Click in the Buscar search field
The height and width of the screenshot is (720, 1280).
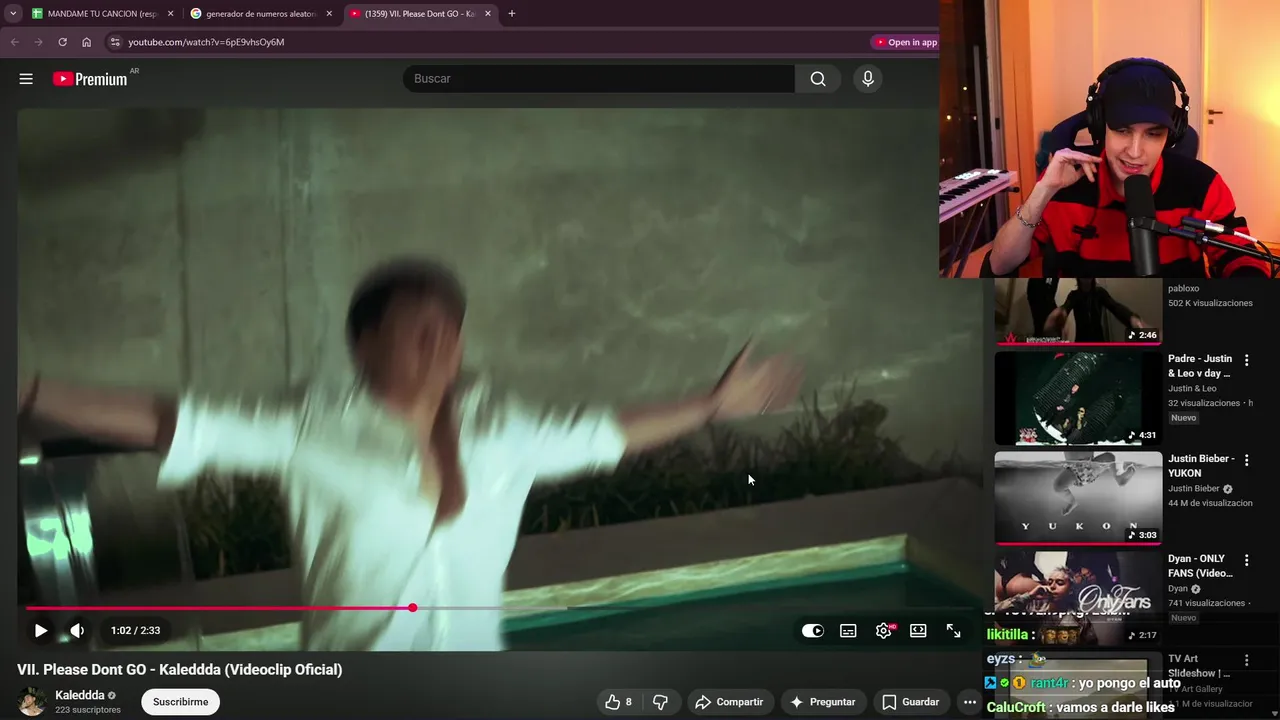tap(598, 79)
